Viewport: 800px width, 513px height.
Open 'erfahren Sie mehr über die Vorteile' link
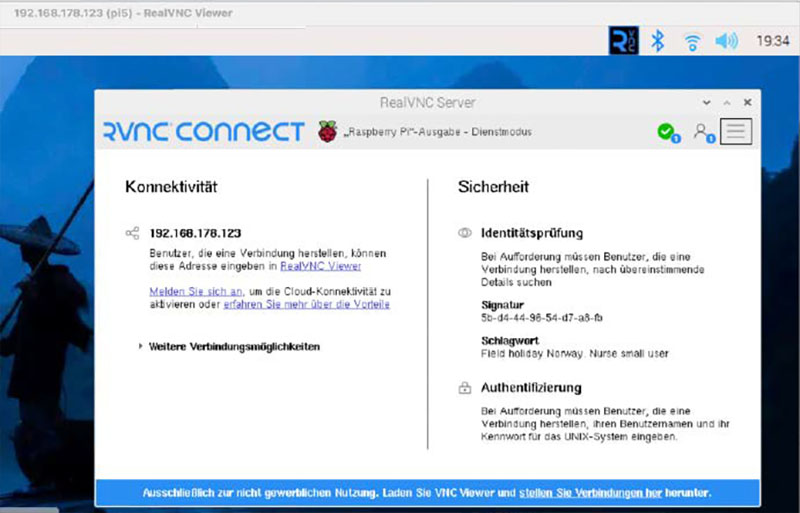click(307, 304)
